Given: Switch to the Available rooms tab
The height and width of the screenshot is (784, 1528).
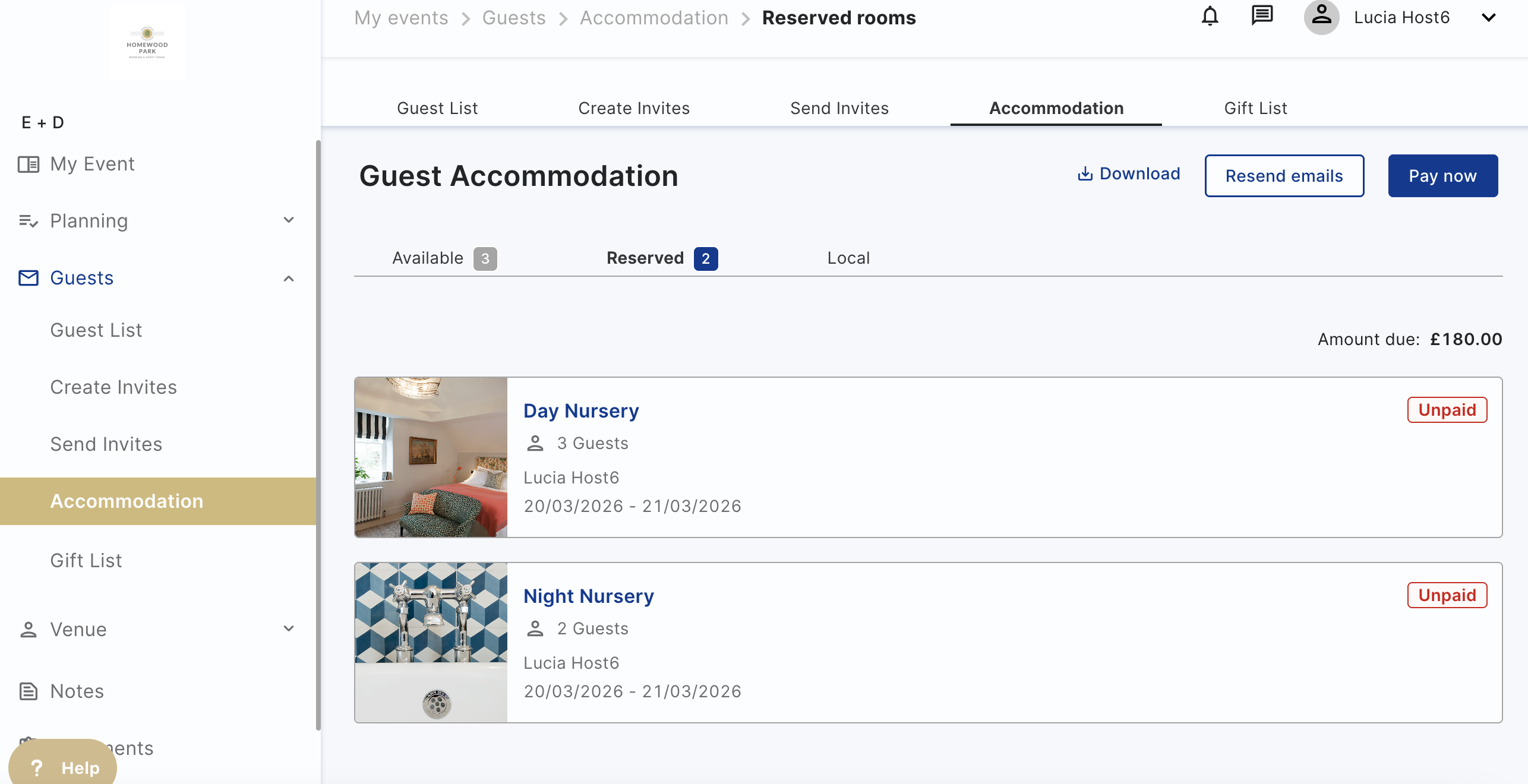Looking at the screenshot, I should click(443, 258).
